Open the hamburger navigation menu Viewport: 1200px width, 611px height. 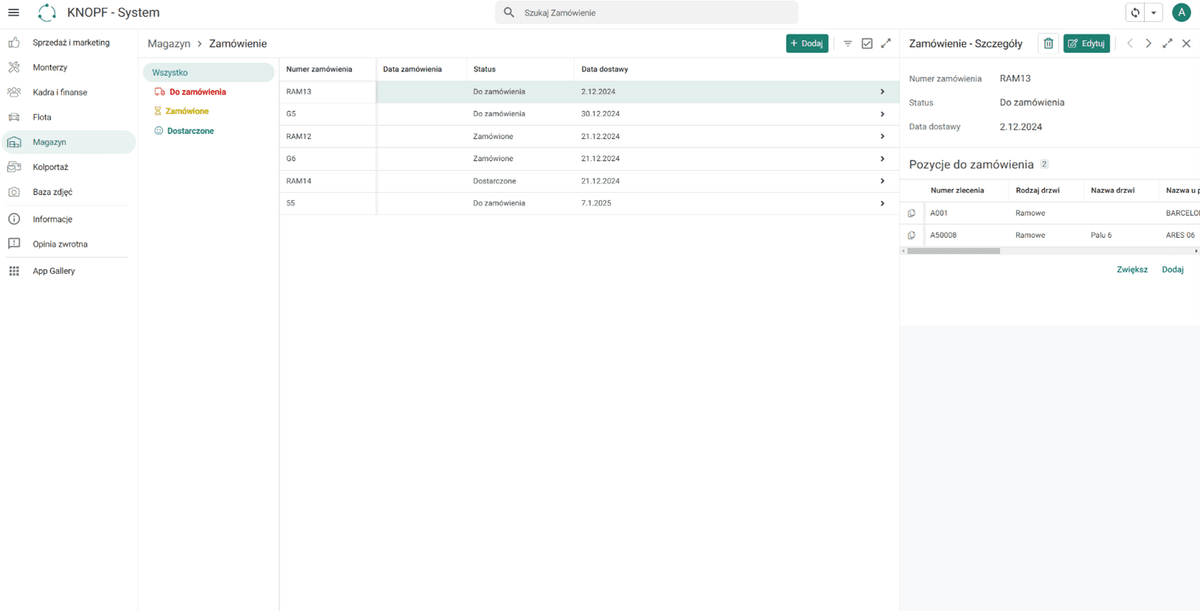(x=14, y=12)
